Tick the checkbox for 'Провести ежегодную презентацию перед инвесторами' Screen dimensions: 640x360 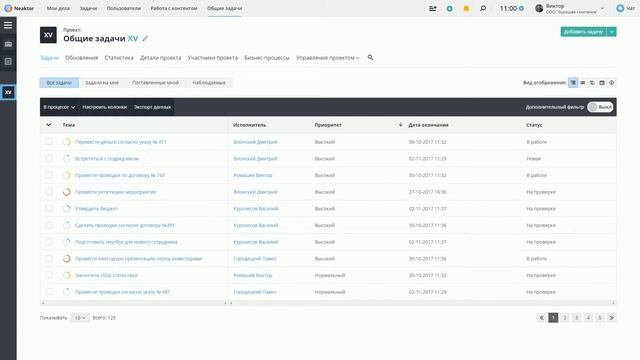point(49,258)
